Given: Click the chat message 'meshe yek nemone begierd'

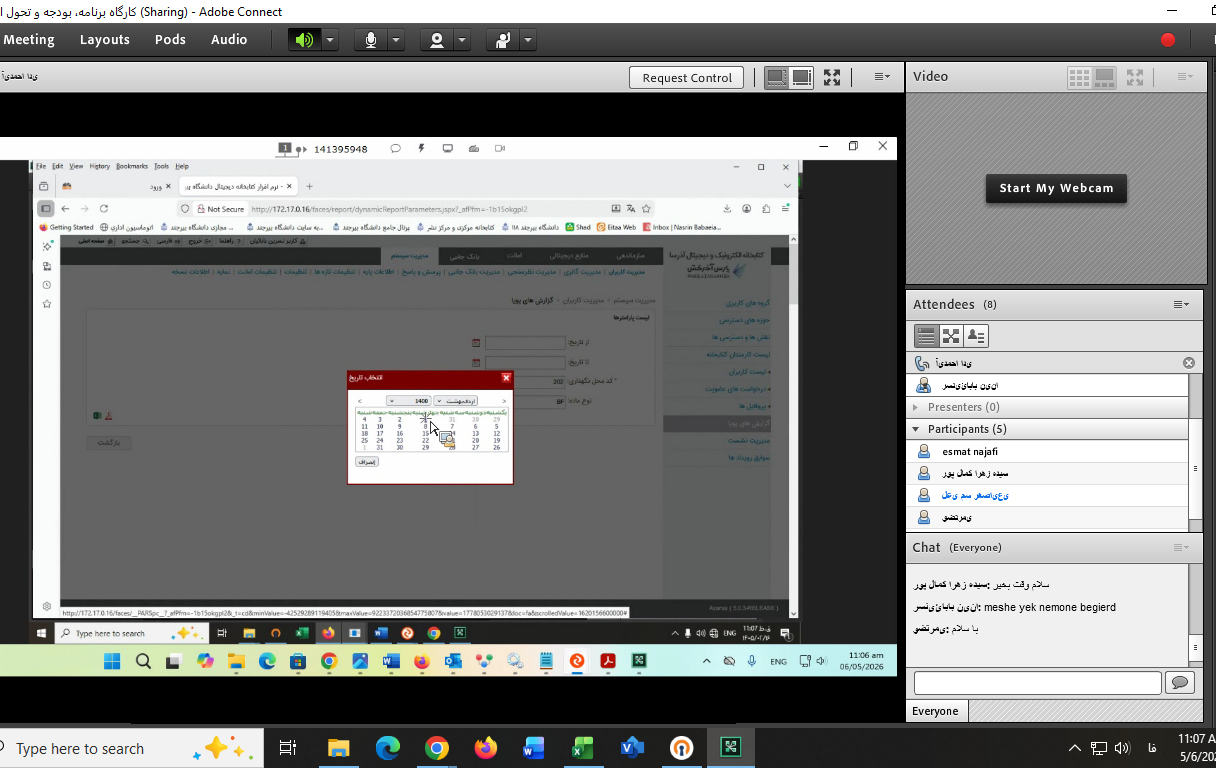Looking at the screenshot, I should [x=1049, y=607].
